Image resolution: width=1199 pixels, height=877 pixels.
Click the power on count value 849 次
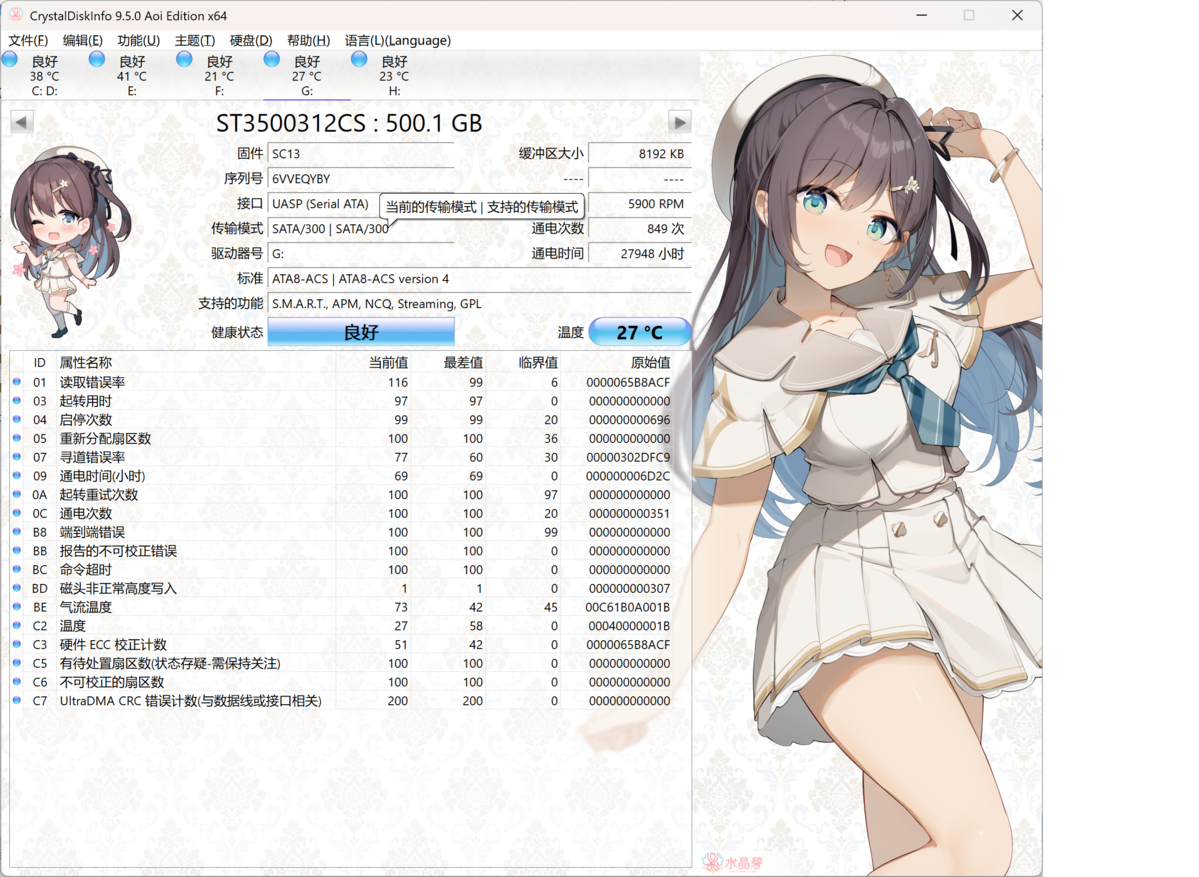(640, 229)
